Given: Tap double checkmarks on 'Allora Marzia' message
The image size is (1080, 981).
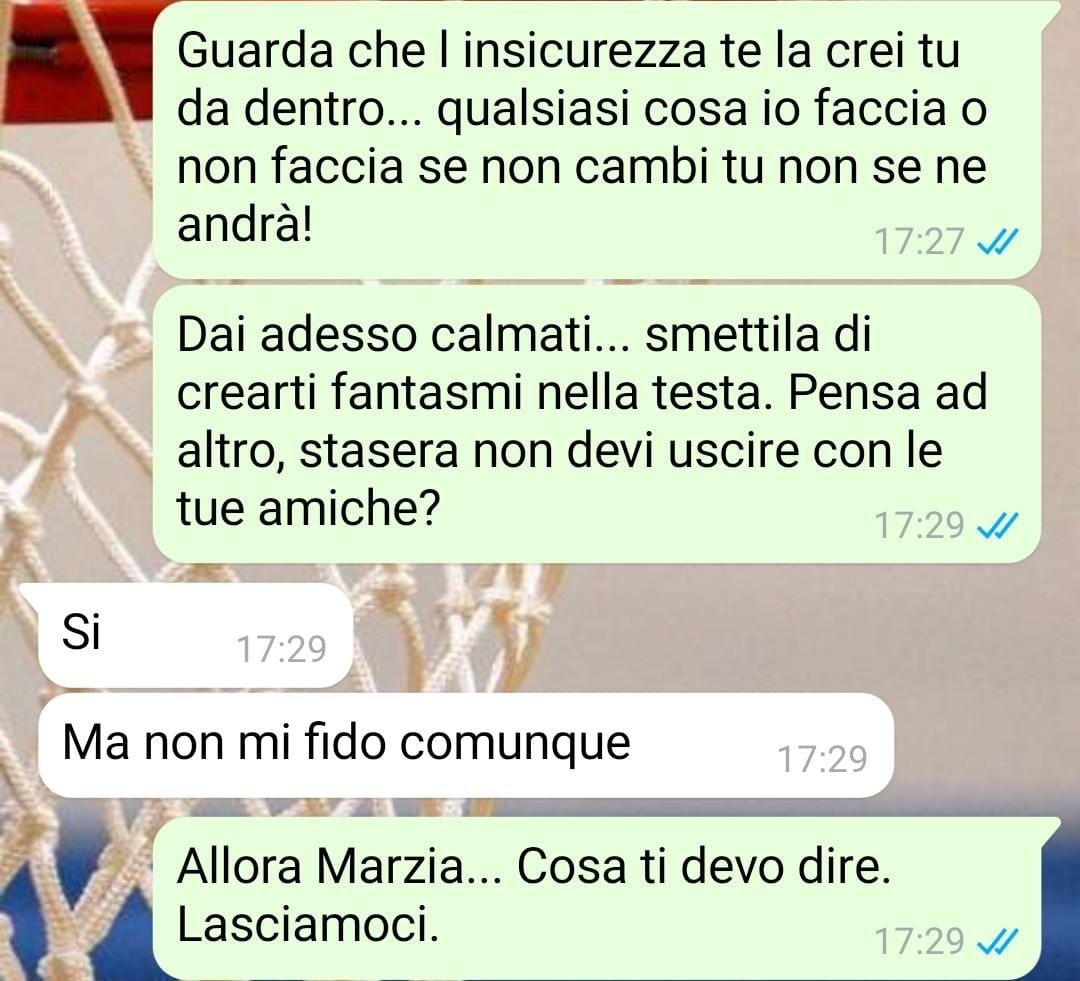Looking at the screenshot, I should click(x=997, y=941).
